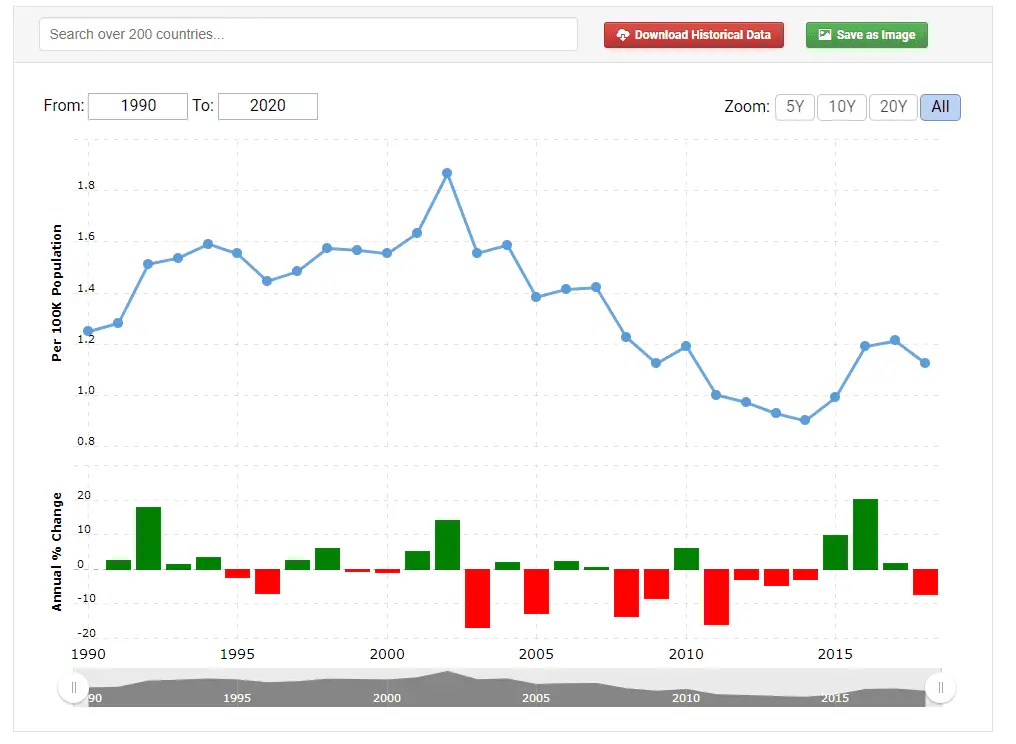
Task: Click the tallest green bar for 2016
Action: click(865, 534)
